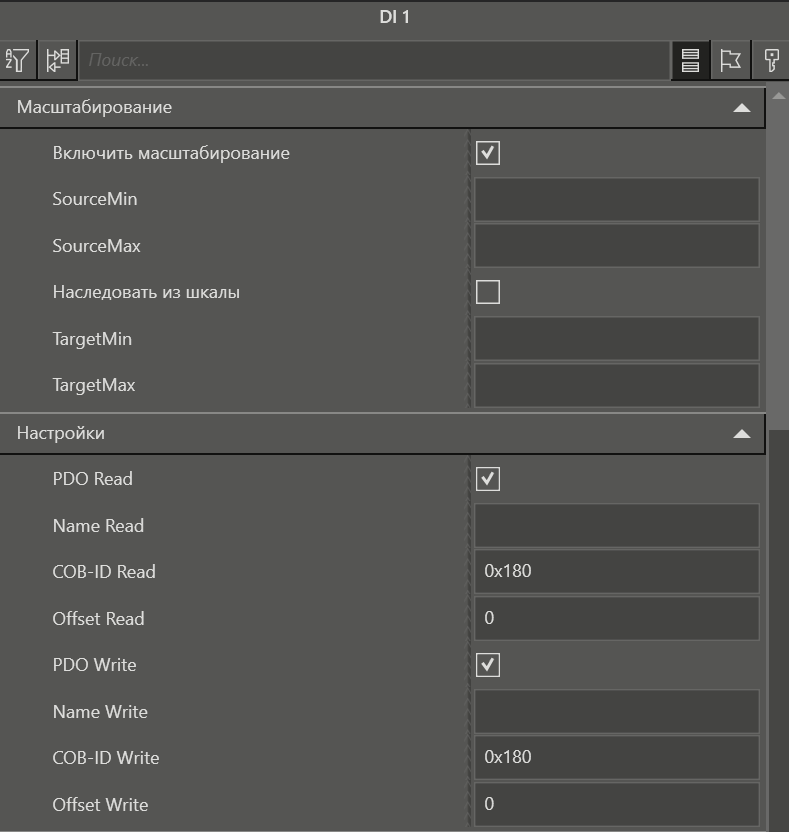Click the alphabetical sort filter icon

[x=17, y=60]
